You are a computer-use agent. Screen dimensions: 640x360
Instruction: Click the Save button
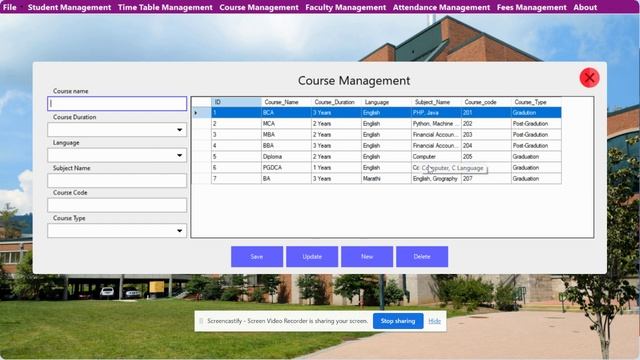257,256
